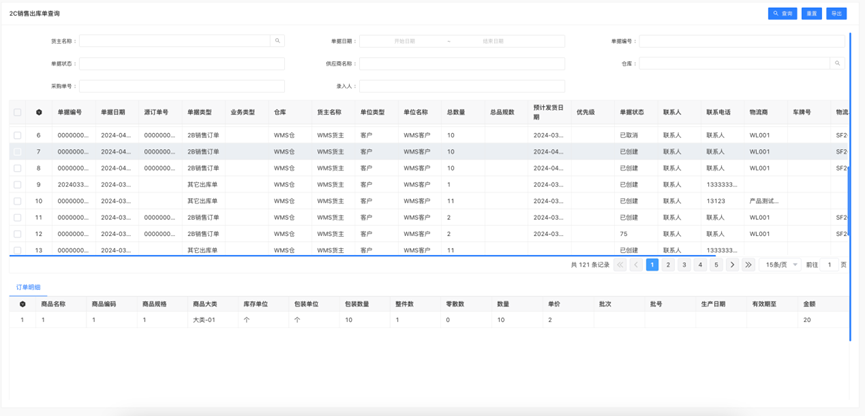Click the 单据编号 input field
Viewport: 865px width, 416px height.
[740, 41]
